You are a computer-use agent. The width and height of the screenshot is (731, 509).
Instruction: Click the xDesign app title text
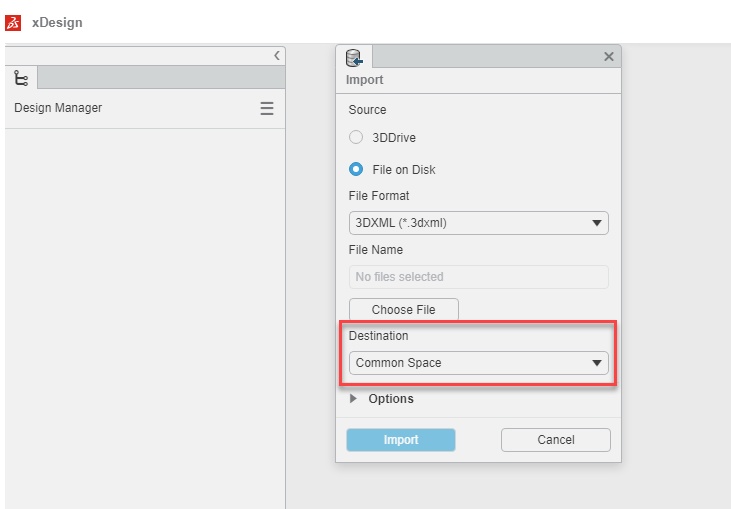pyautogui.click(x=57, y=22)
